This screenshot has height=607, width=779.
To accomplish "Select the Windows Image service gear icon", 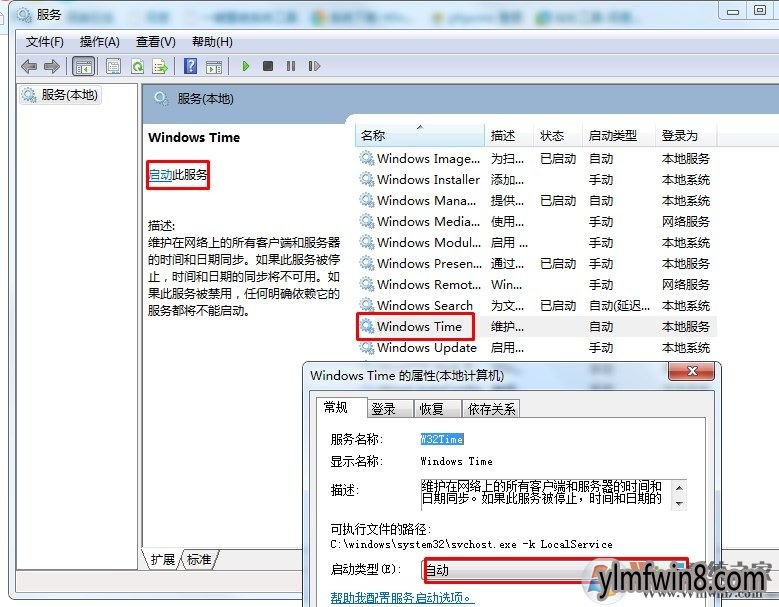I will coord(367,158).
